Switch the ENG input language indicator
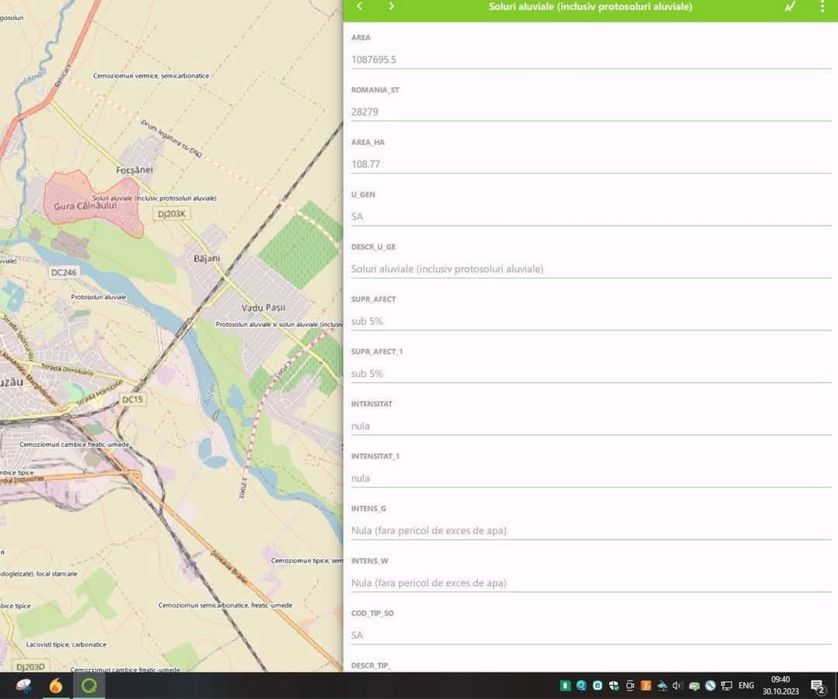Viewport: 838px width, 699px height. pos(746,686)
